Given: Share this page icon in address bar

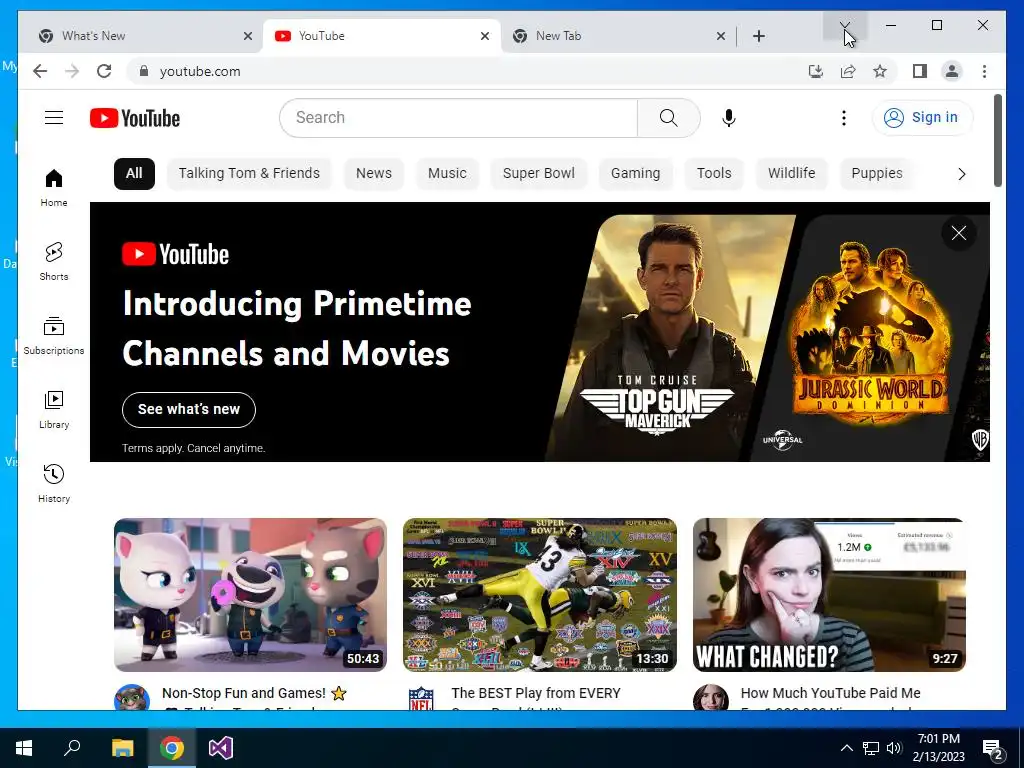Looking at the screenshot, I should point(848,71).
